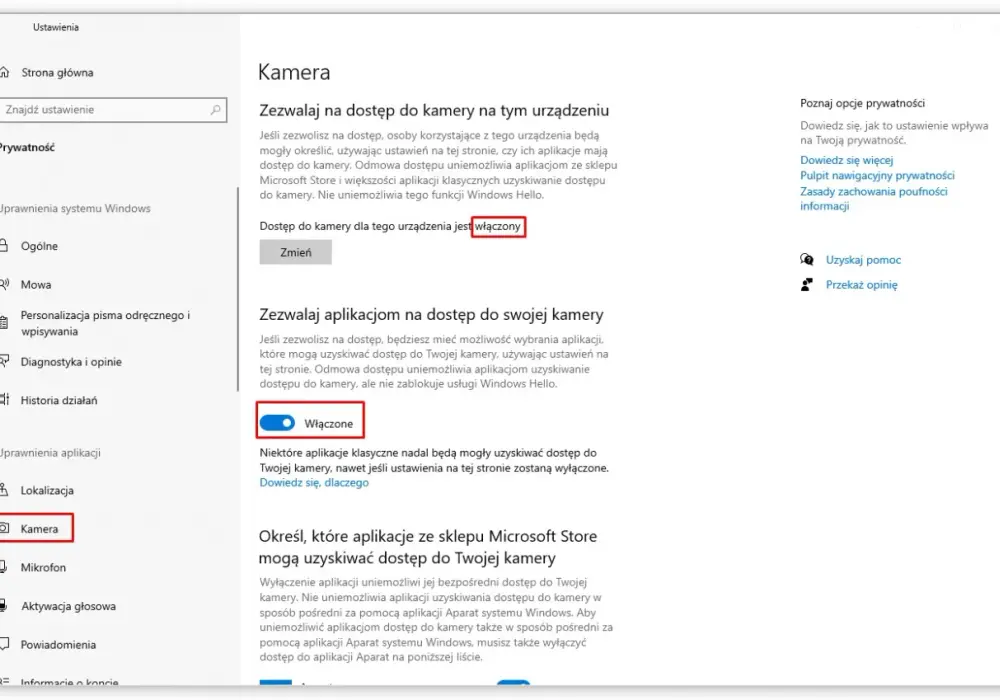Click the Uzyskaj pomoc help icon

(807, 259)
